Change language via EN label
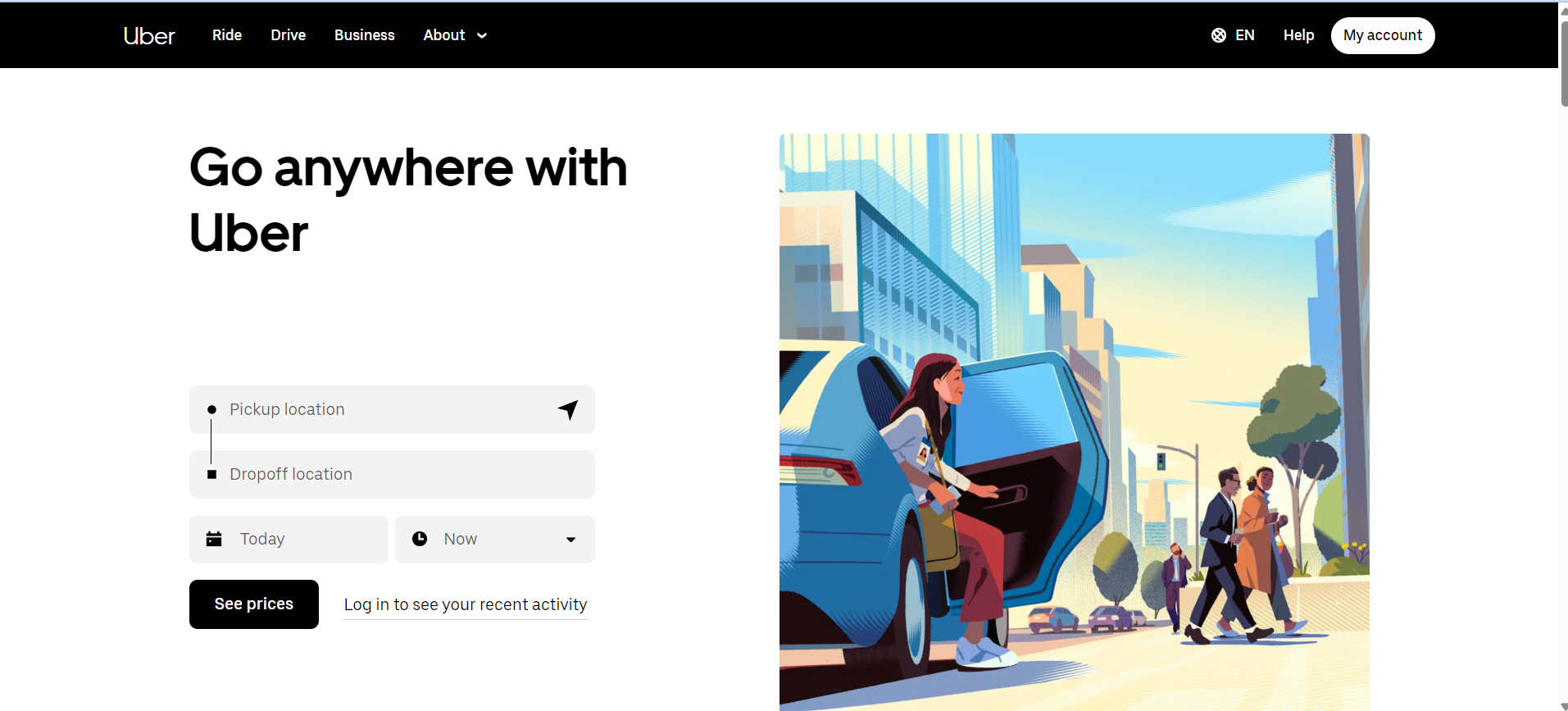The image size is (1568, 711). coord(1245,35)
